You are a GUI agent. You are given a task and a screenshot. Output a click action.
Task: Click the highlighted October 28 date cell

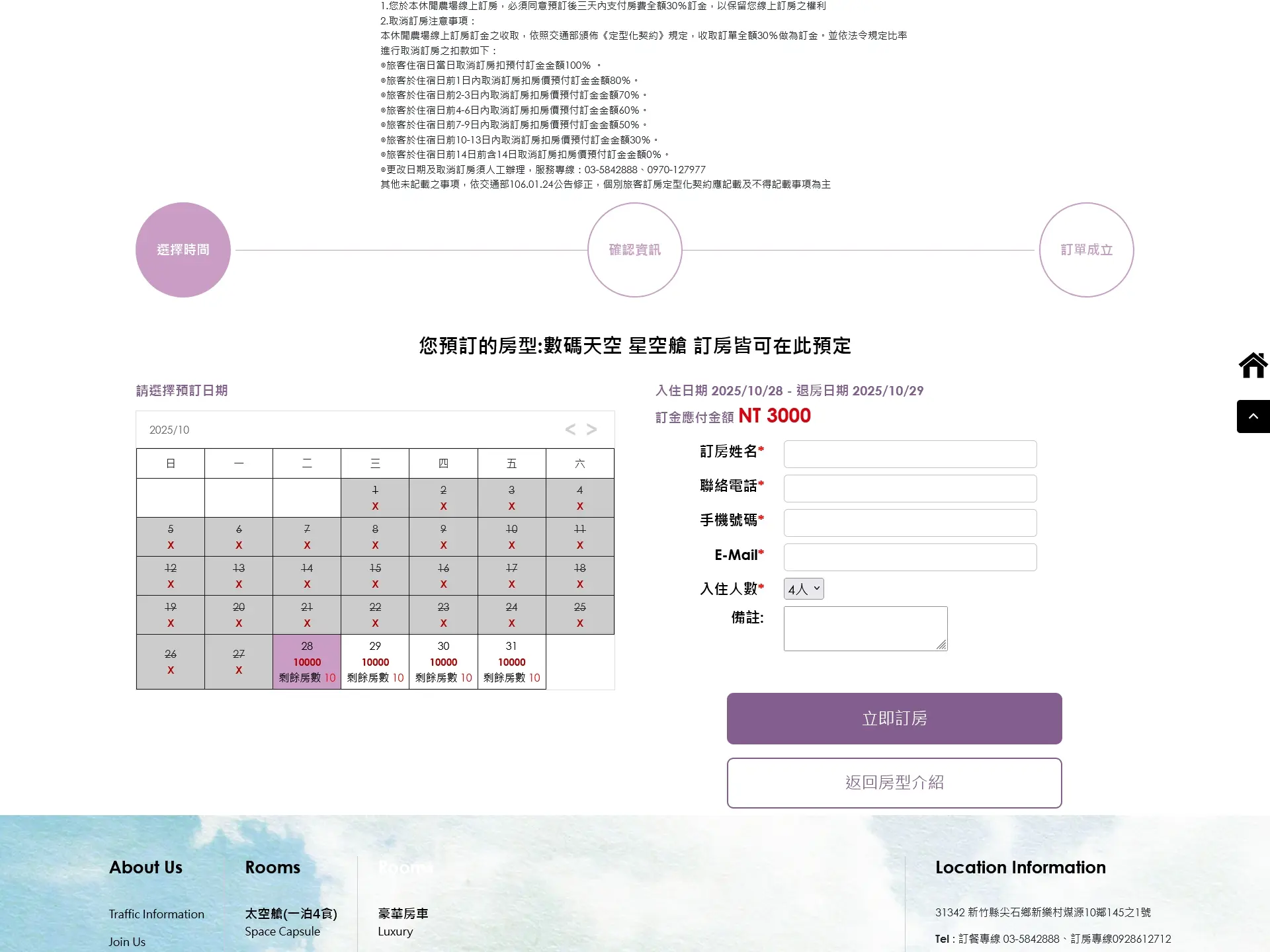307,662
